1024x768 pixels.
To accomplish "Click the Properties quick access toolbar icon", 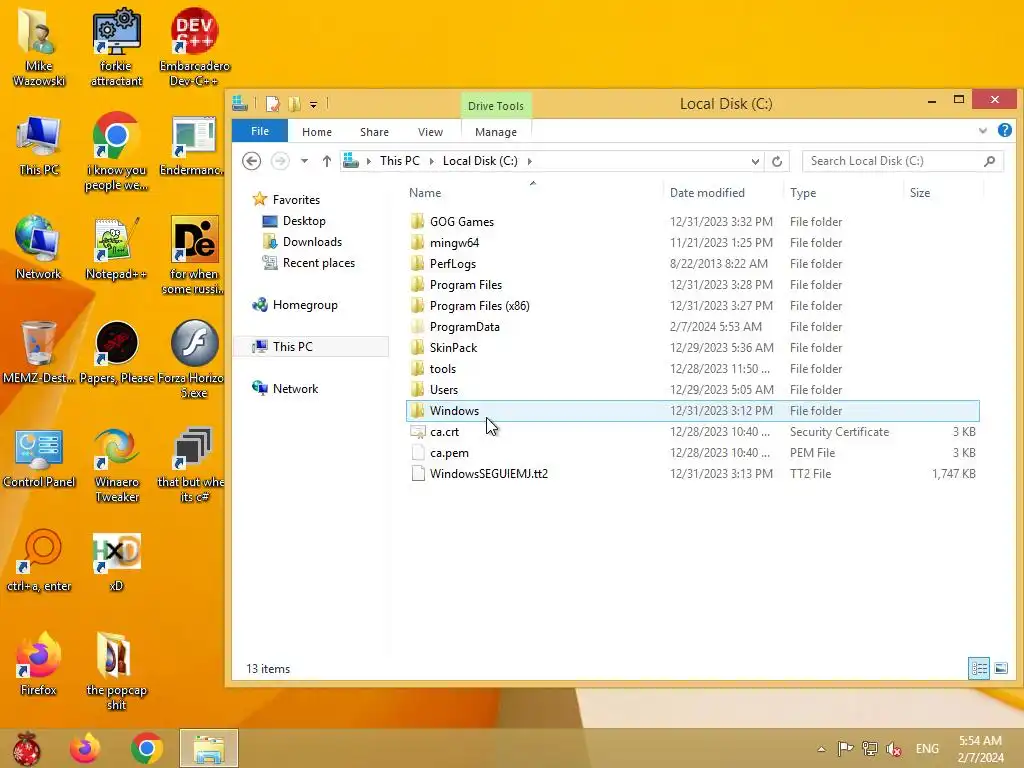I will click(x=273, y=104).
